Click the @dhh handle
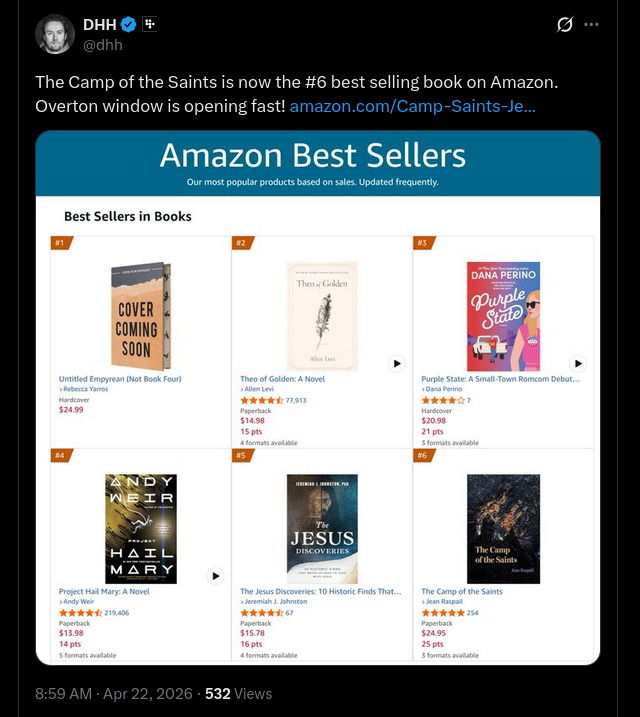This screenshot has height=717, width=640. click(x=102, y=45)
